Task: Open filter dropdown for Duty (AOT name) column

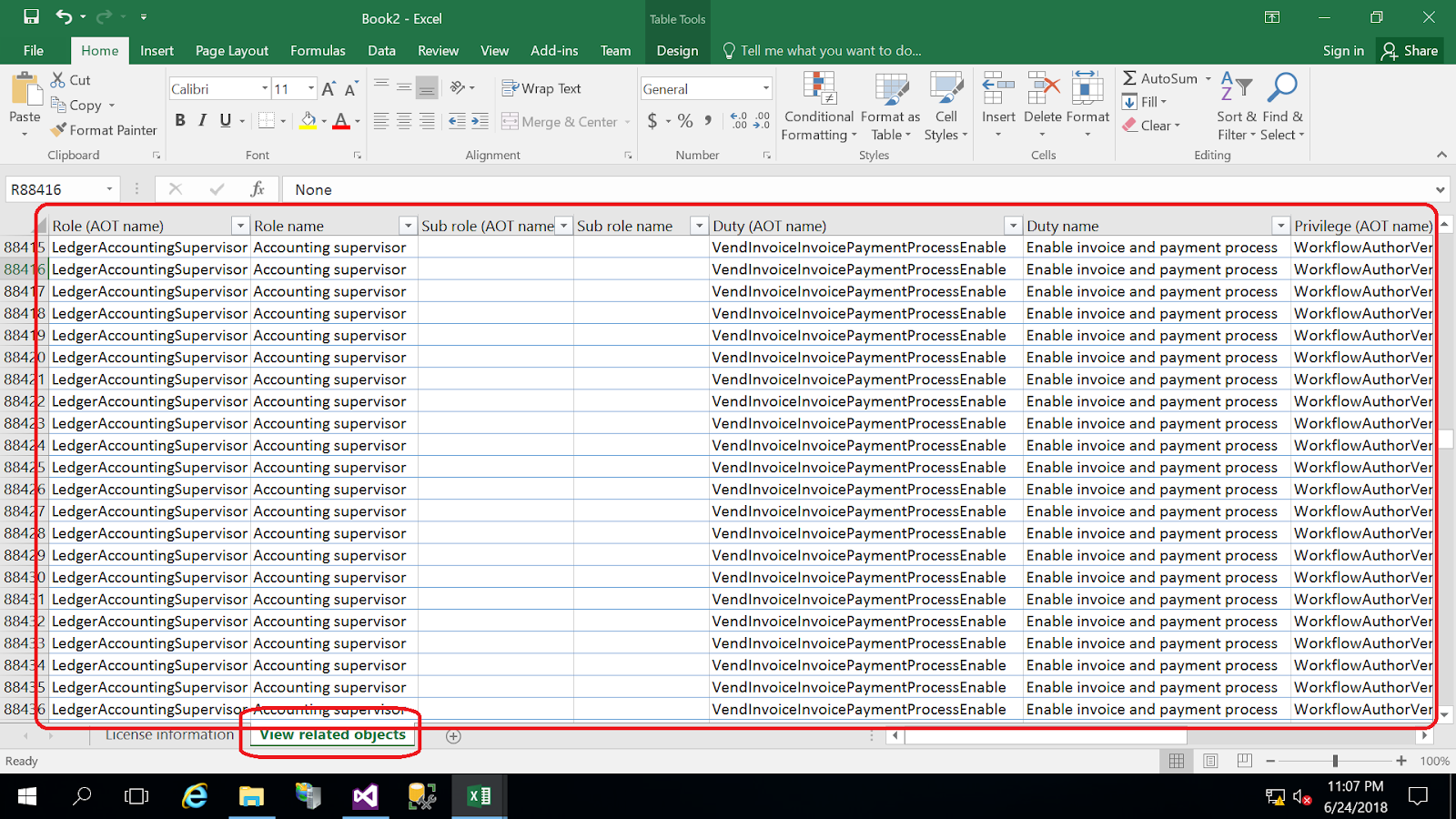Action: (x=1013, y=226)
